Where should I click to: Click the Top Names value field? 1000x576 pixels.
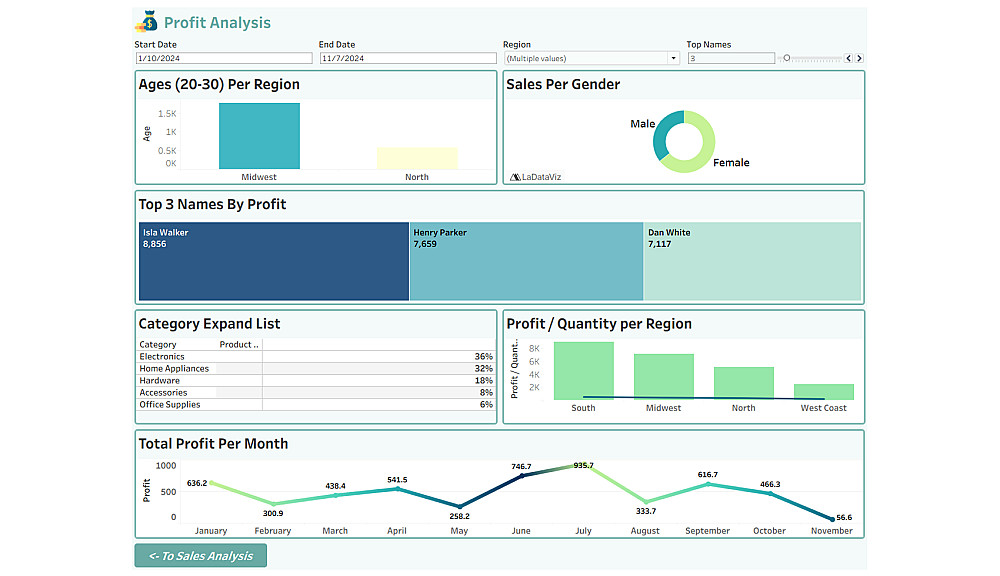tap(731, 58)
